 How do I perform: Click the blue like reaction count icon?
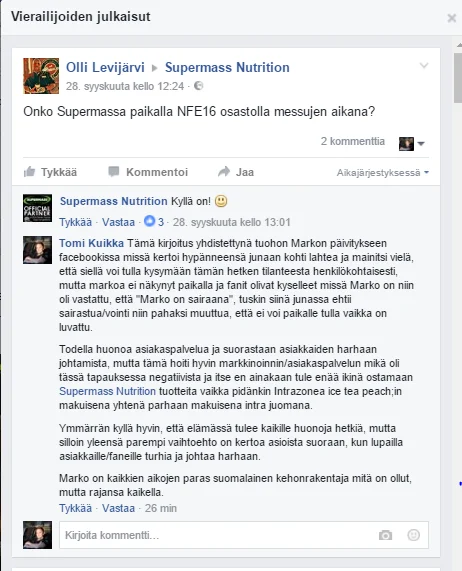click(x=149, y=221)
